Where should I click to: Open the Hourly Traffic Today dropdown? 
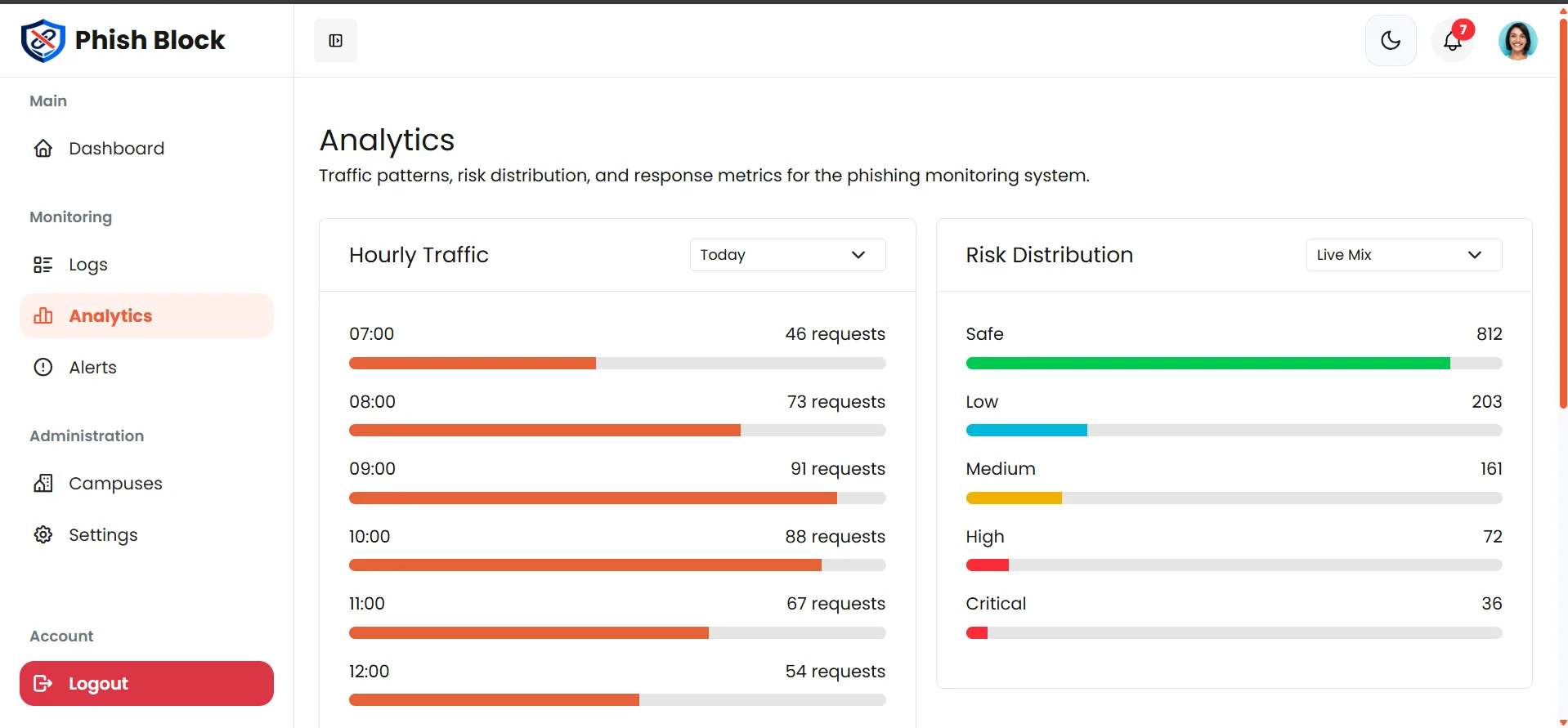coord(788,255)
